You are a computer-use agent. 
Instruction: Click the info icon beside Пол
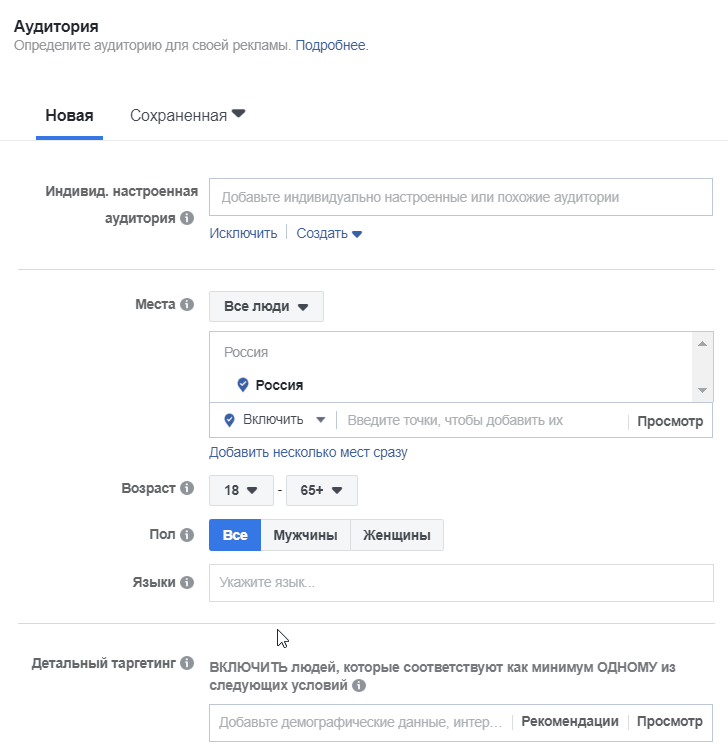click(x=187, y=535)
